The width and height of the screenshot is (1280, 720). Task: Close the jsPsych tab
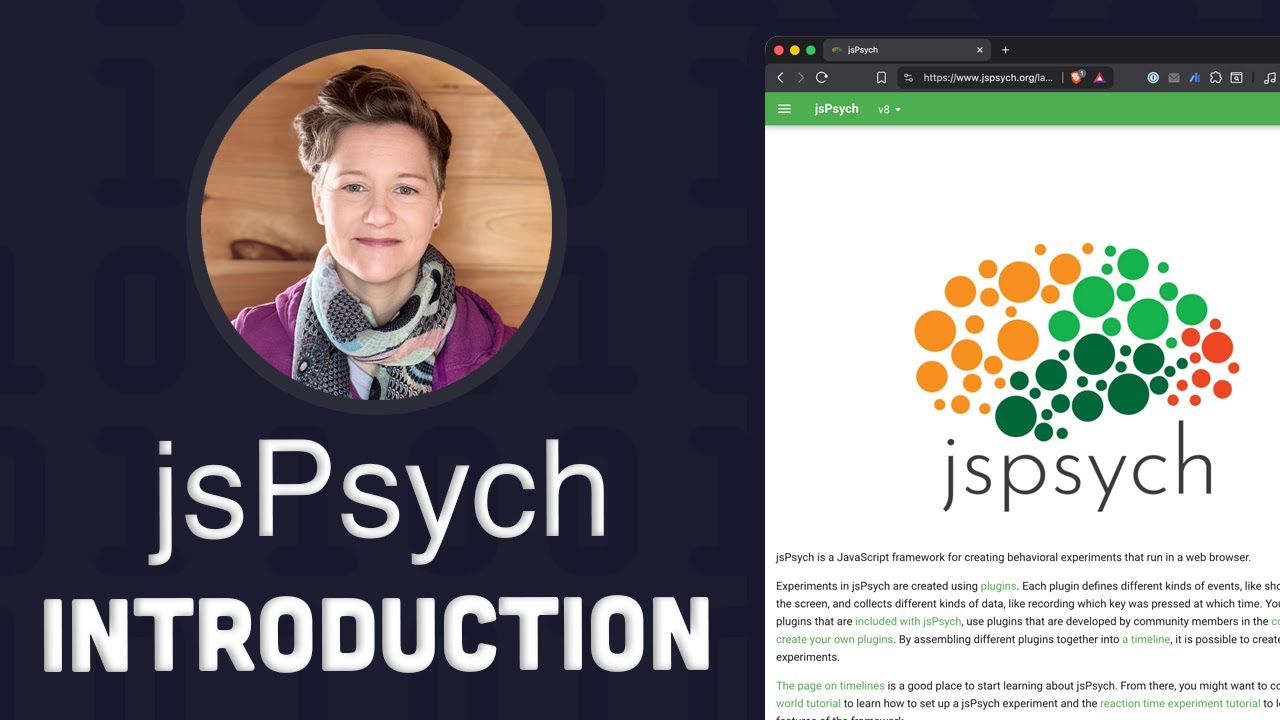980,50
